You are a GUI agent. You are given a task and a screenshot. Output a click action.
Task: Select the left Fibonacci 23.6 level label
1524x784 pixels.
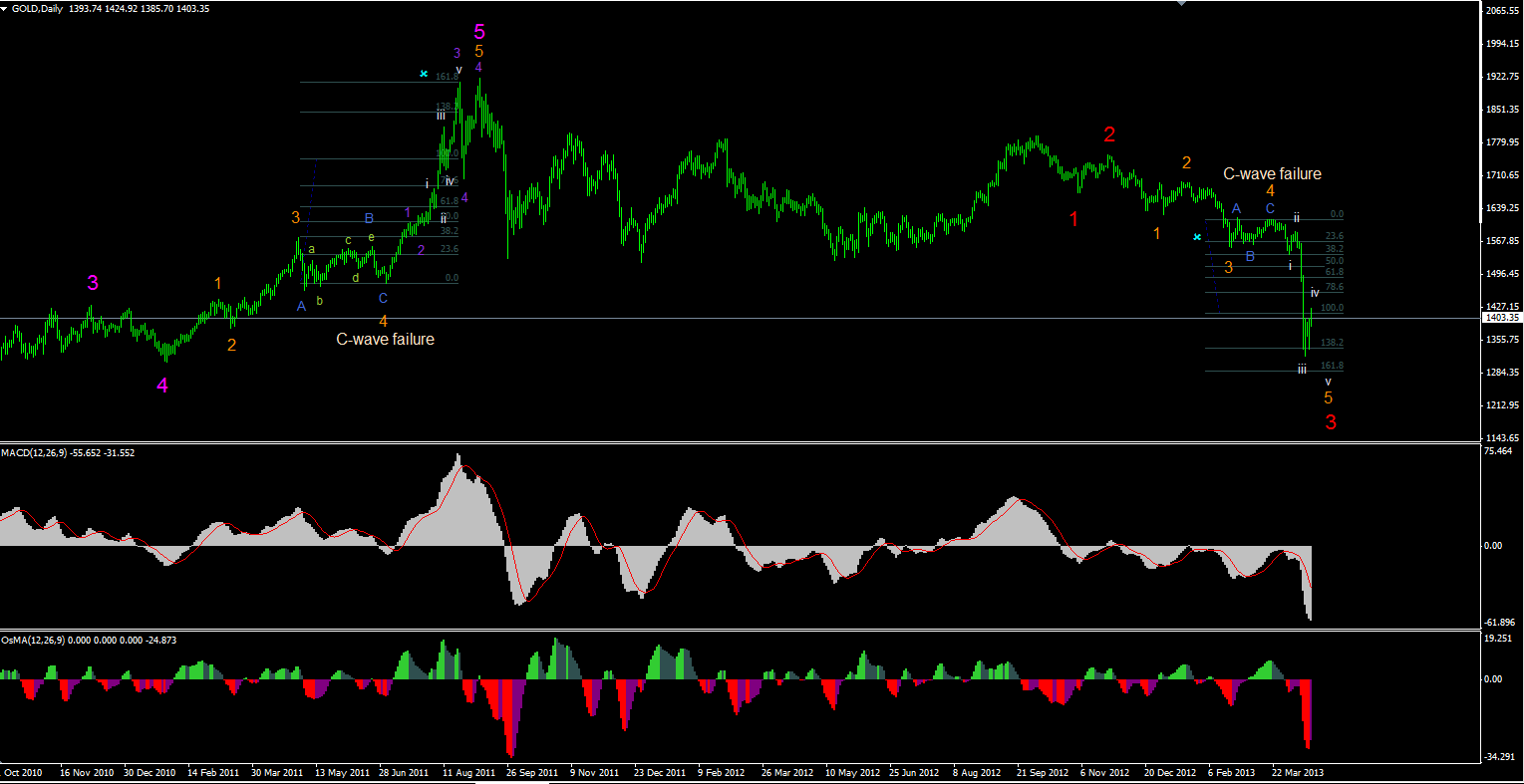point(450,249)
